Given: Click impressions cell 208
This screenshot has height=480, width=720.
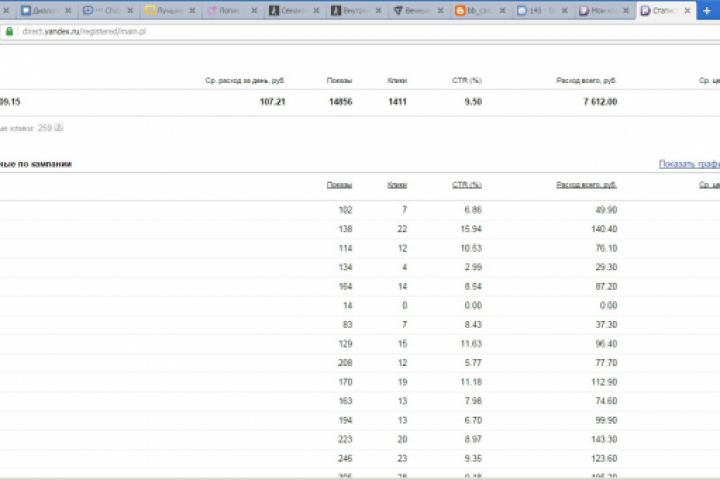Looking at the screenshot, I should click(x=345, y=363).
